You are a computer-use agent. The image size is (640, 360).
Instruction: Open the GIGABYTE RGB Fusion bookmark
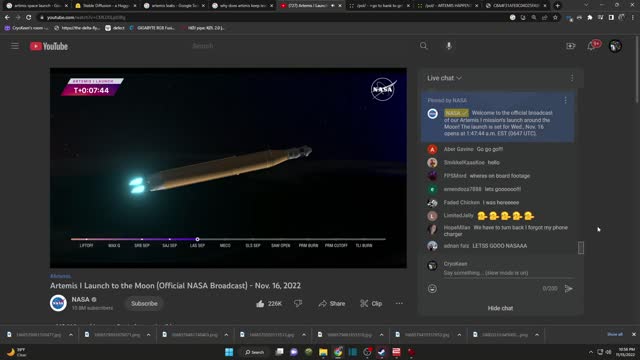coord(152,28)
